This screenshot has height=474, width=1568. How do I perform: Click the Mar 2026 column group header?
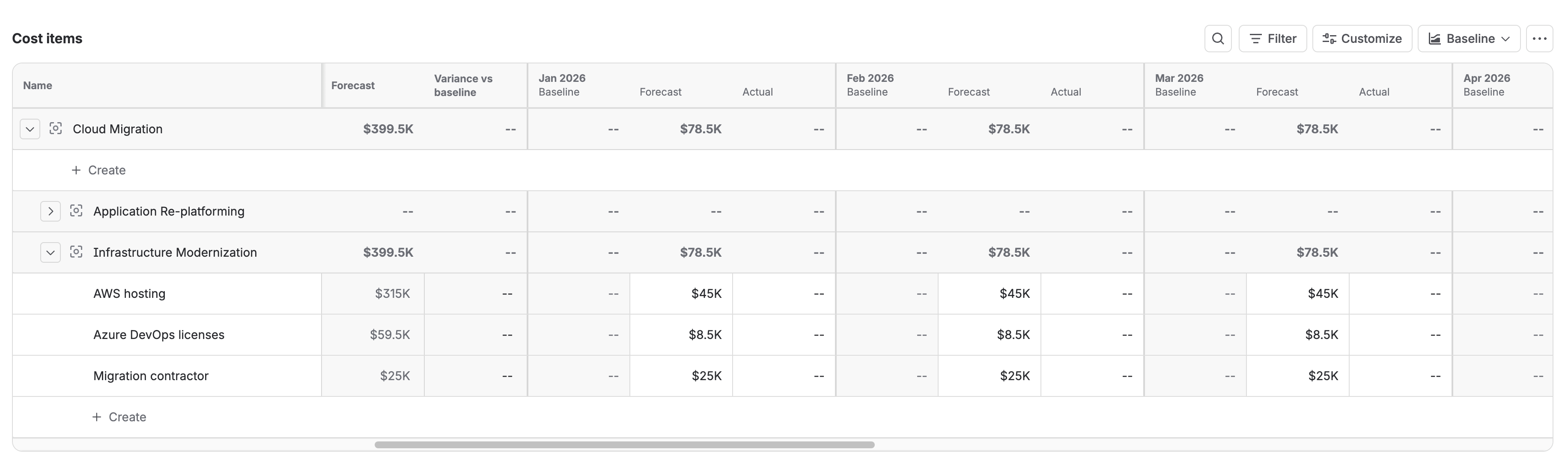coord(1179,78)
